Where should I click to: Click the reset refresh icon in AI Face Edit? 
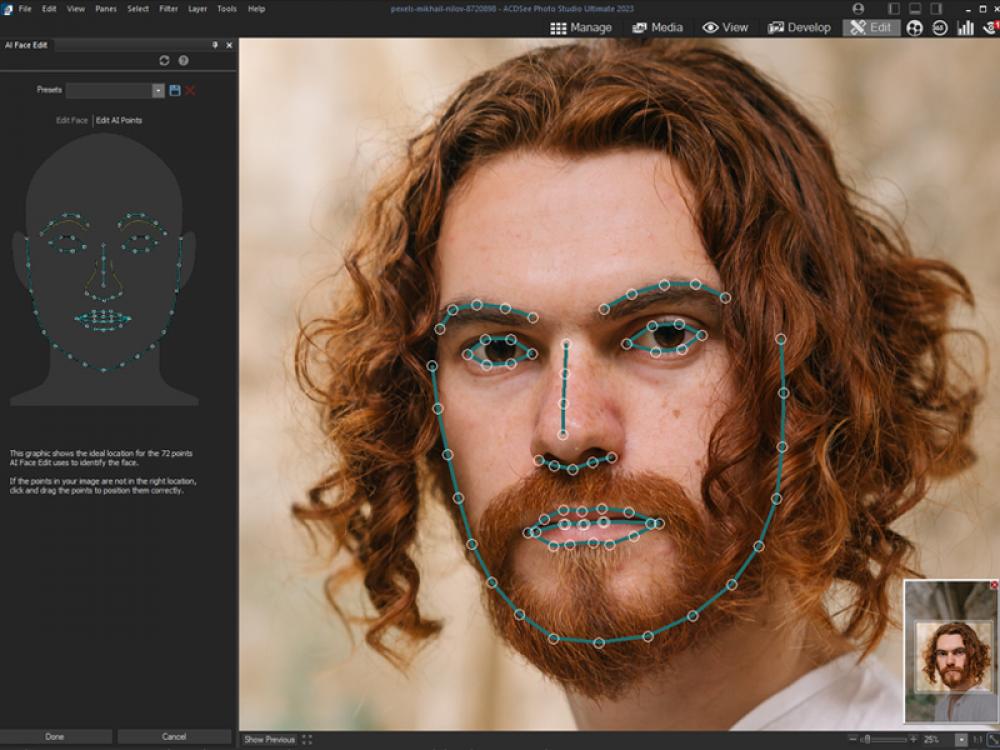click(x=165, y=61)
